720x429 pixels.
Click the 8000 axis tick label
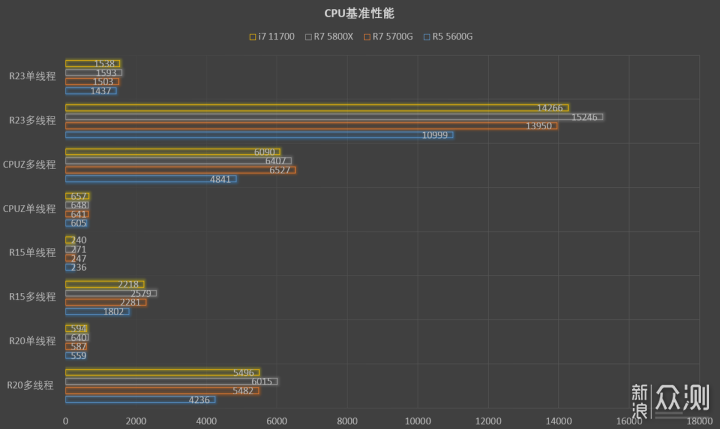pyautogui.click(x=347, y=421)
